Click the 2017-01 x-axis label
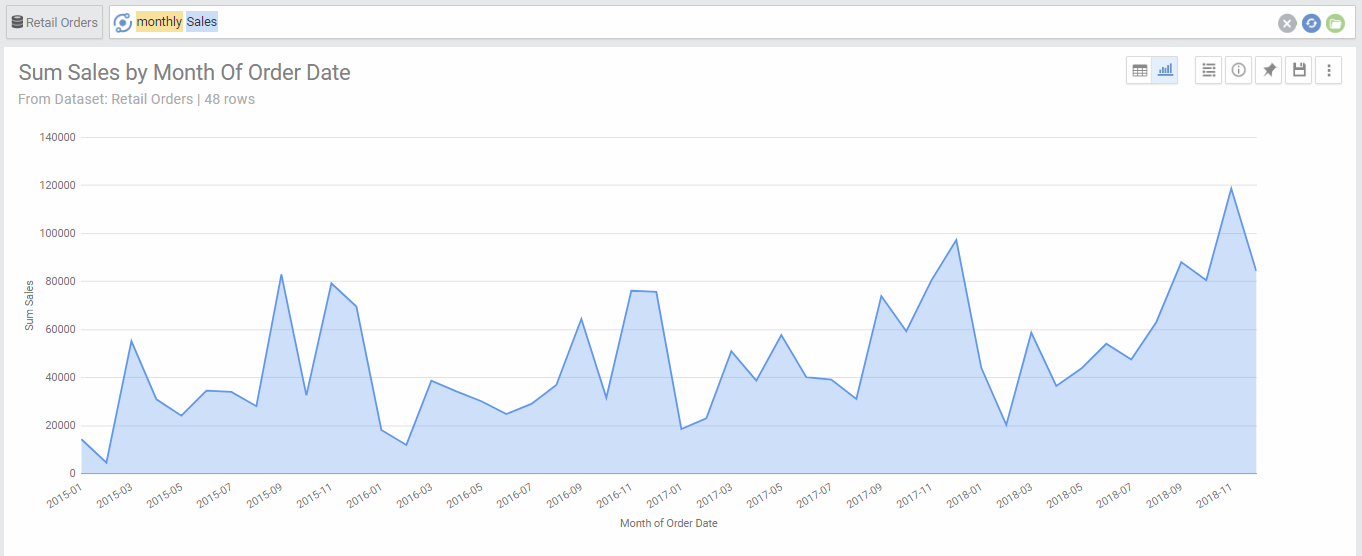 point(664,495)
